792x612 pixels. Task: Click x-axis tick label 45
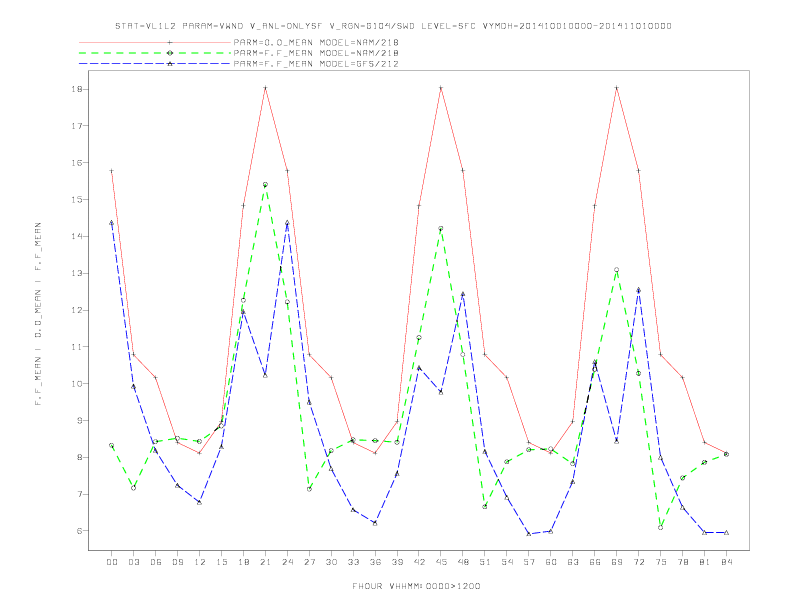click(x=441, y=562)
